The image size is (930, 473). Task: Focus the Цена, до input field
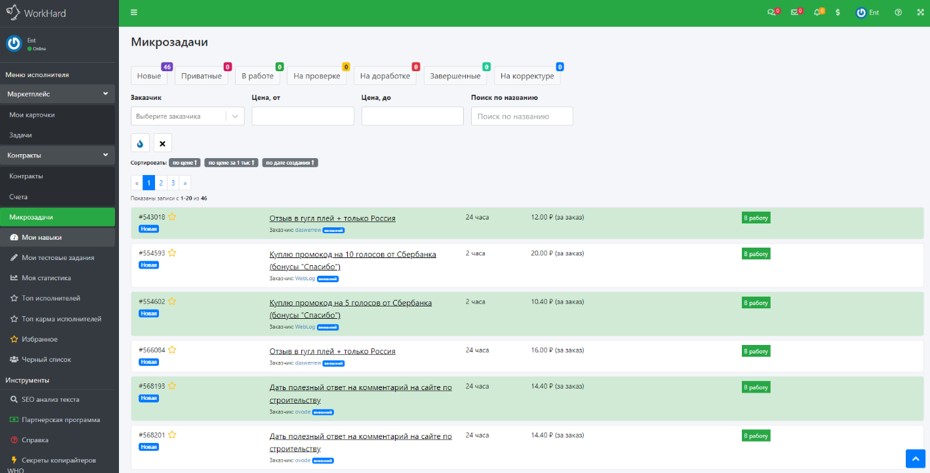(x=412, y=116)
